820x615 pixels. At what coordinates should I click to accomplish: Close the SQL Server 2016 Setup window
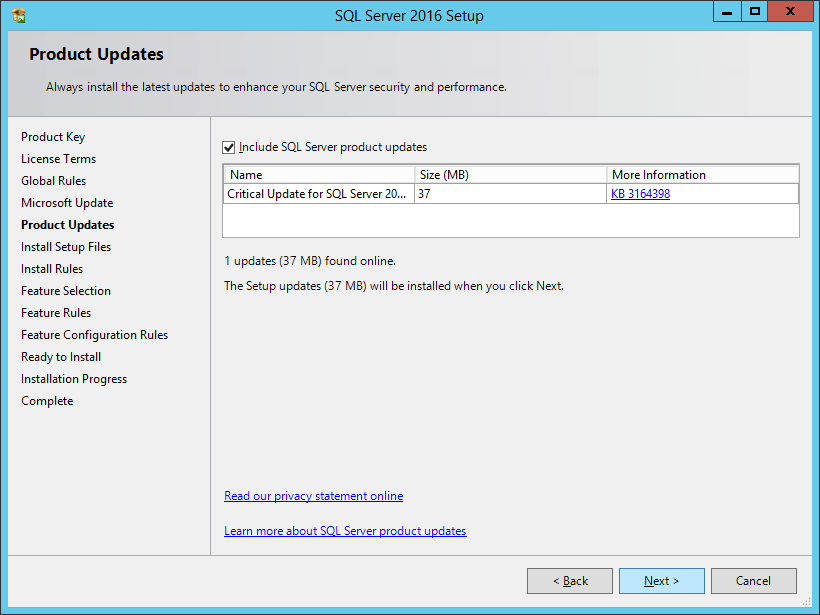tap(790, 12)
